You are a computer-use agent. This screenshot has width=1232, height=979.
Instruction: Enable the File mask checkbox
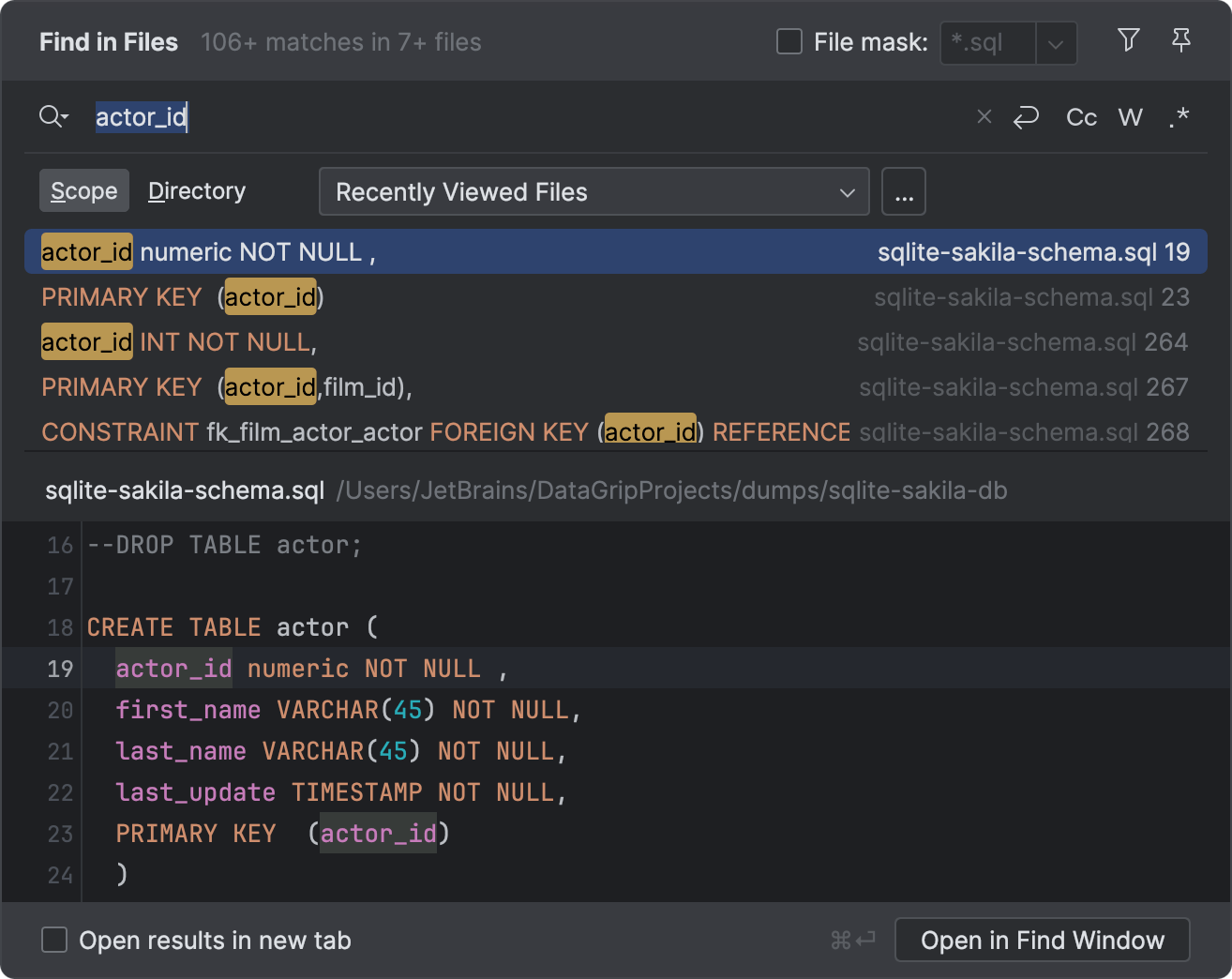pos(788,41)
